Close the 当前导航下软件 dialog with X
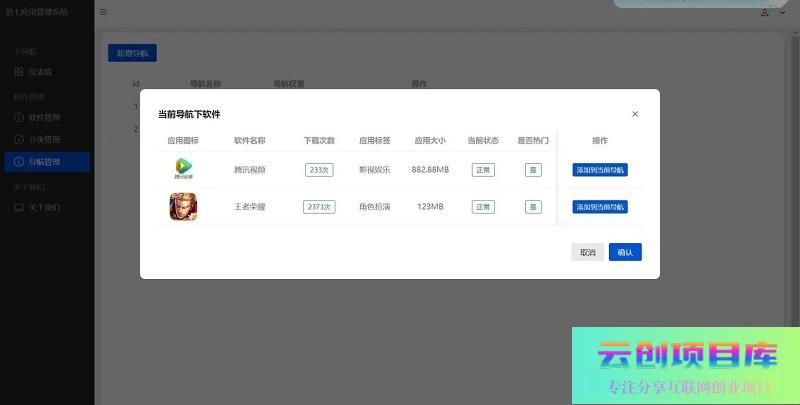The height and width of the screenshot is (405, 800). [x=635, y=114]
